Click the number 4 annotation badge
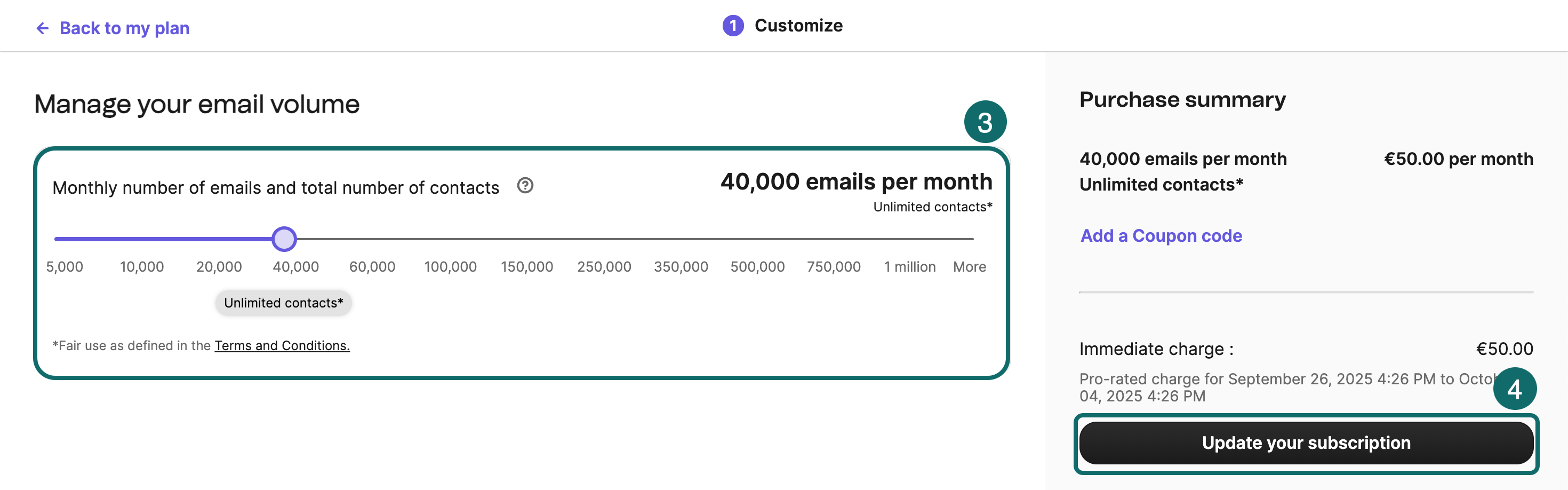Viewport: 1568px width, 490px height. pos(1514,390)
